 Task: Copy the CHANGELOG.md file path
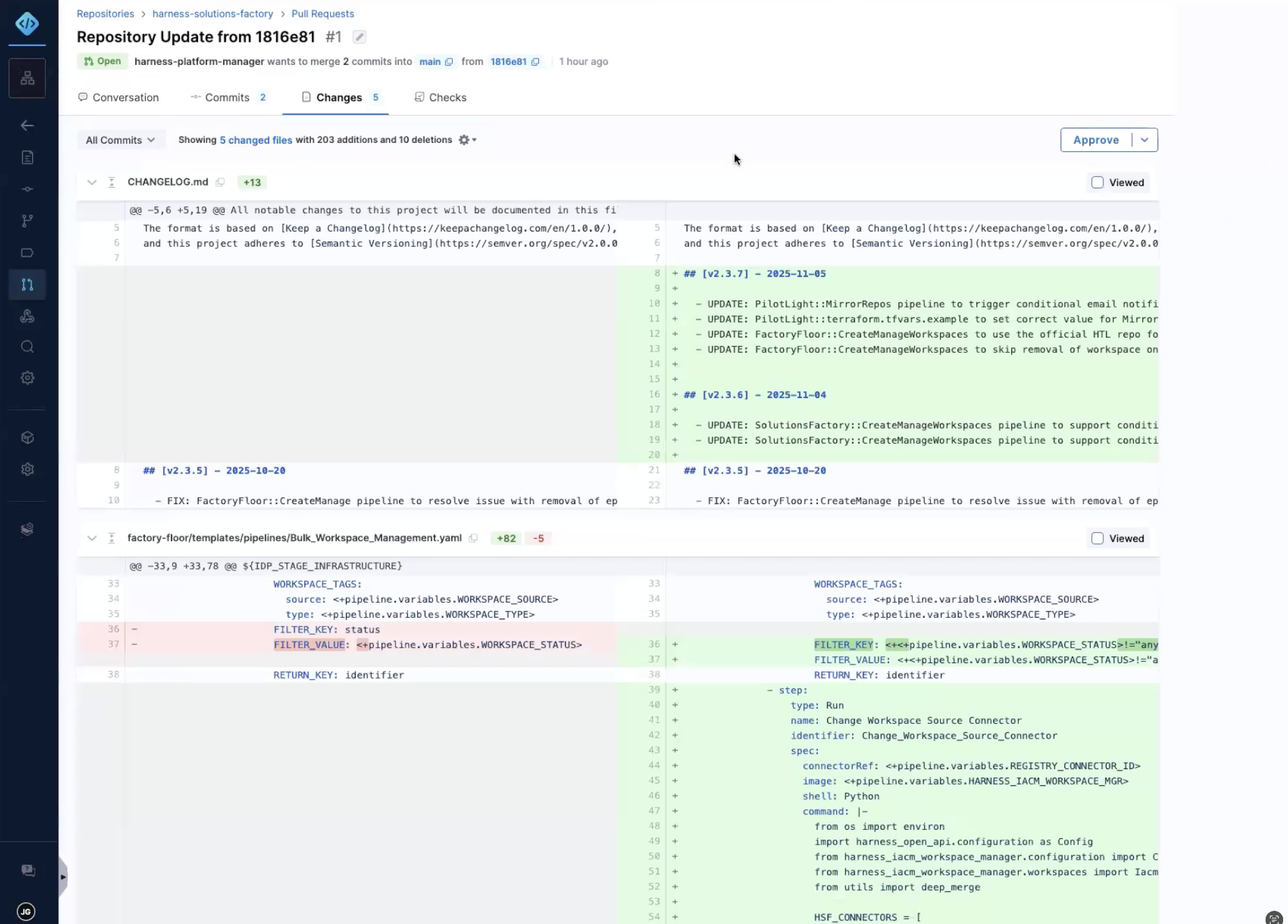click(x=220, y=183)
